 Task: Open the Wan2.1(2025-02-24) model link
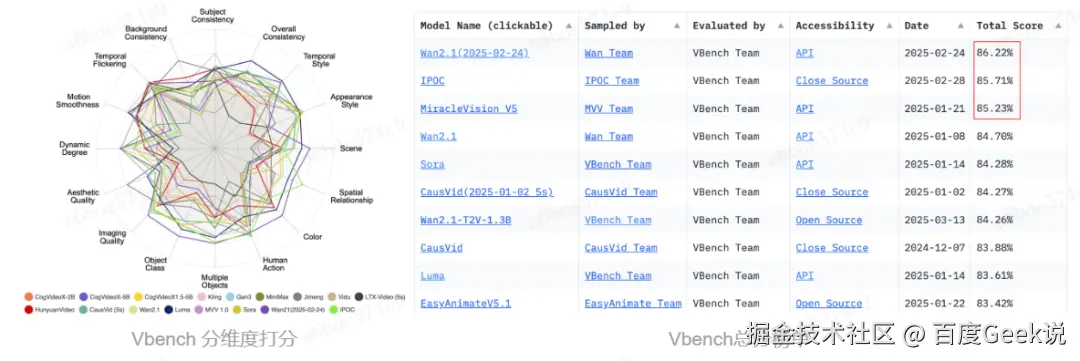475,53
